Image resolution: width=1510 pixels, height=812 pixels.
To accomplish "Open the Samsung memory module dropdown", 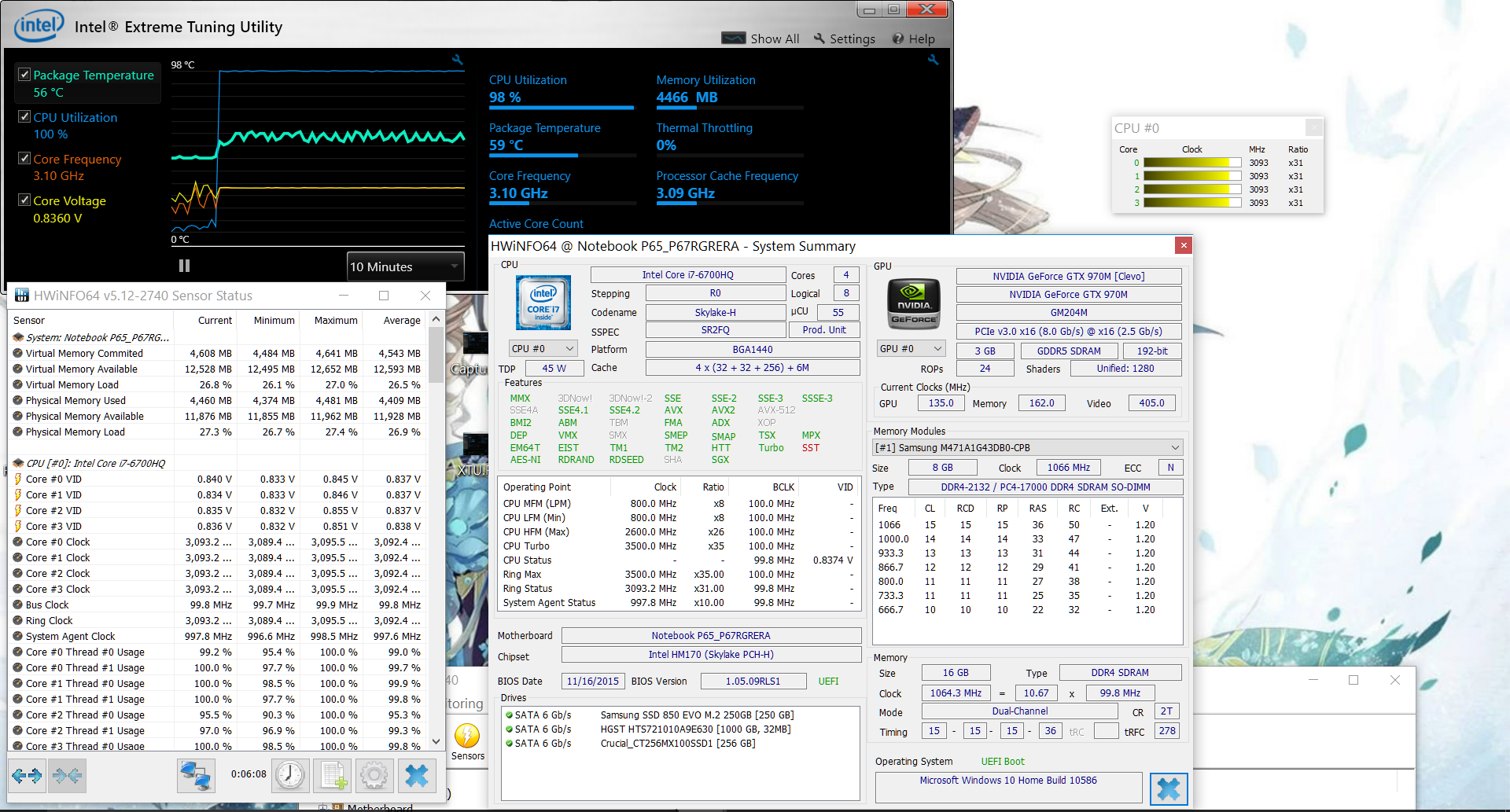I will coord(1028,448).
